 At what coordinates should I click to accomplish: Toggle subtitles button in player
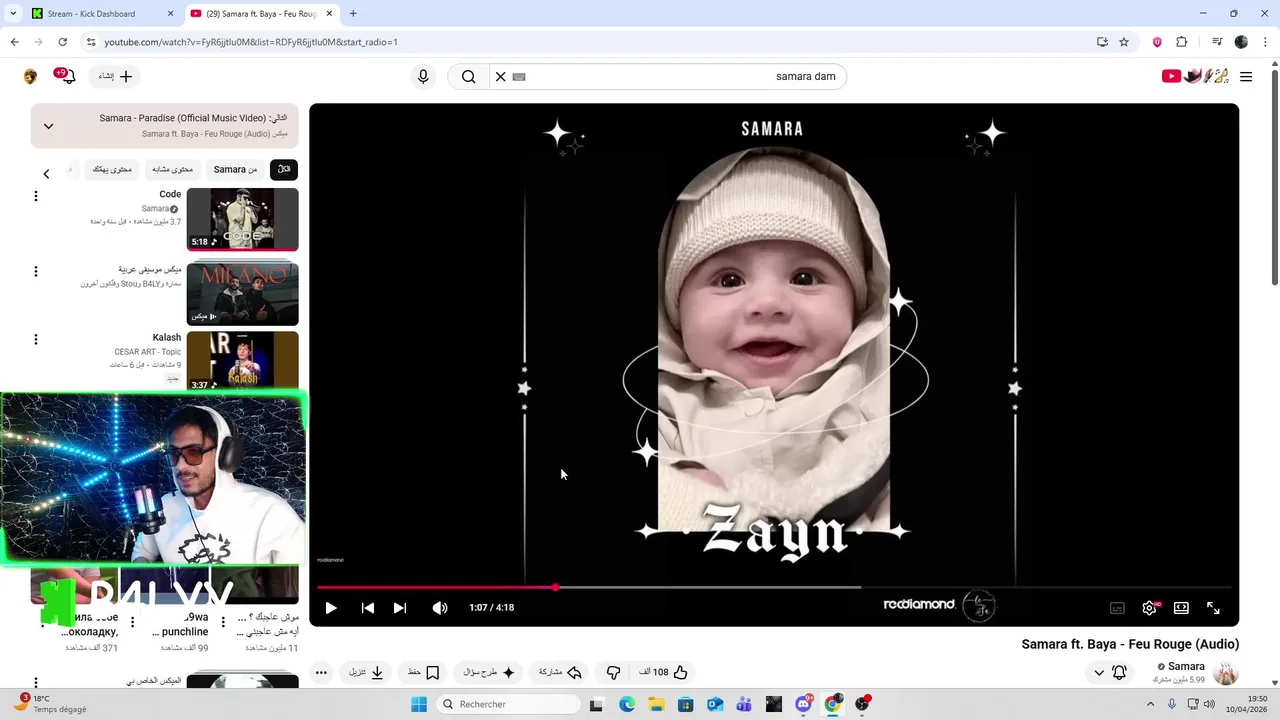click(x=1117, y=608)
